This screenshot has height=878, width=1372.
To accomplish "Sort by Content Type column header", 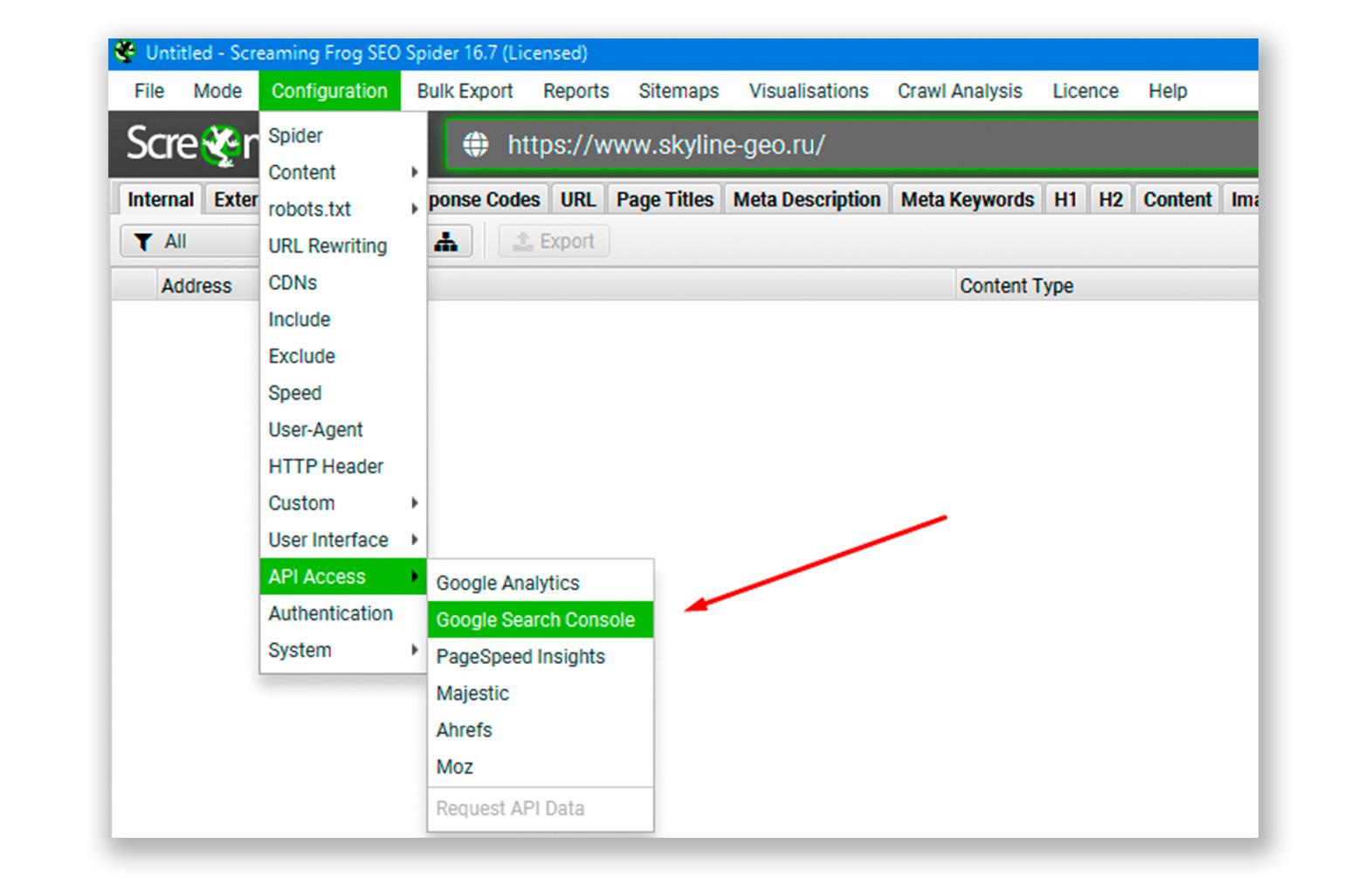I will pyautogui.click(x=1107, y=286).
